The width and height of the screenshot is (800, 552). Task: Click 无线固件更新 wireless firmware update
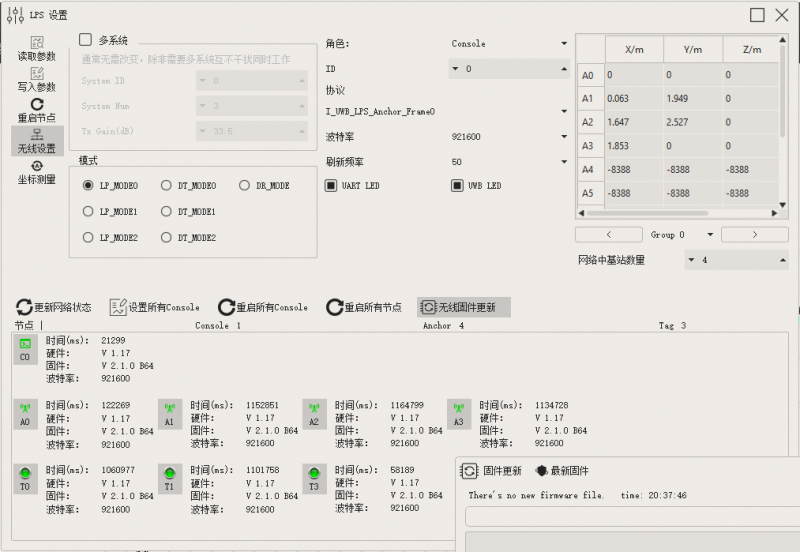pyautogui.click(x=463, y=307)
